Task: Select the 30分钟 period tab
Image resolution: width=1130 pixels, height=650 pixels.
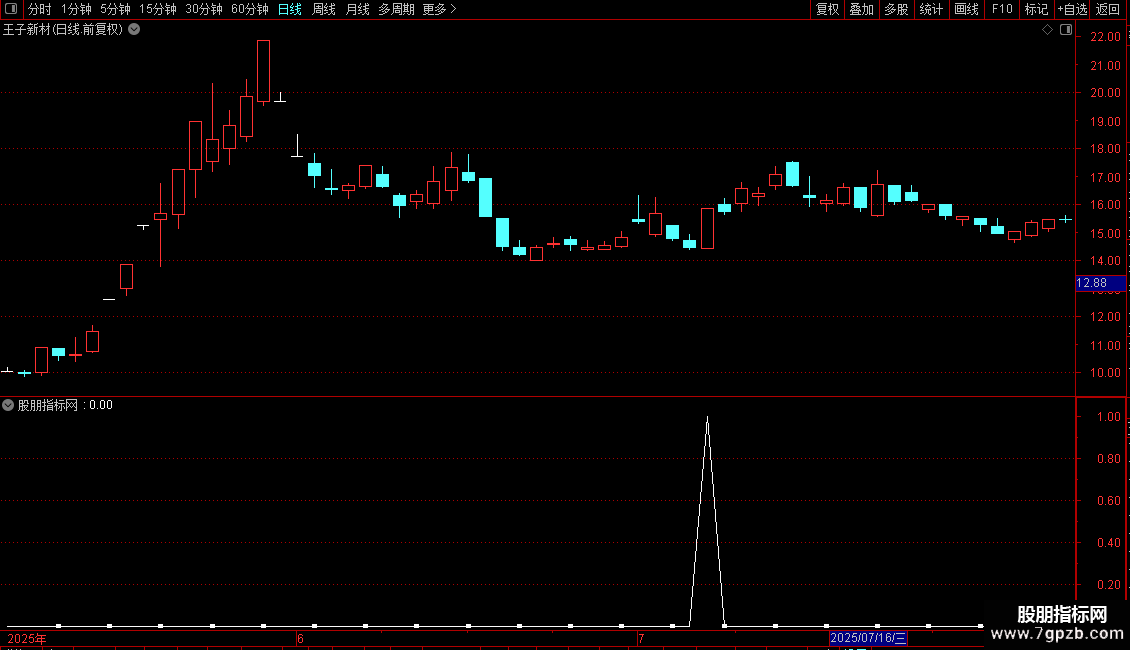Action: [203, 9]
